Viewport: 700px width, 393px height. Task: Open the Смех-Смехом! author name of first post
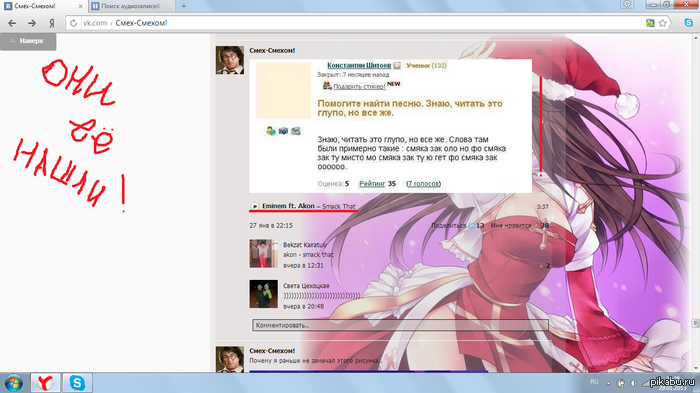(x=272, y=50)
